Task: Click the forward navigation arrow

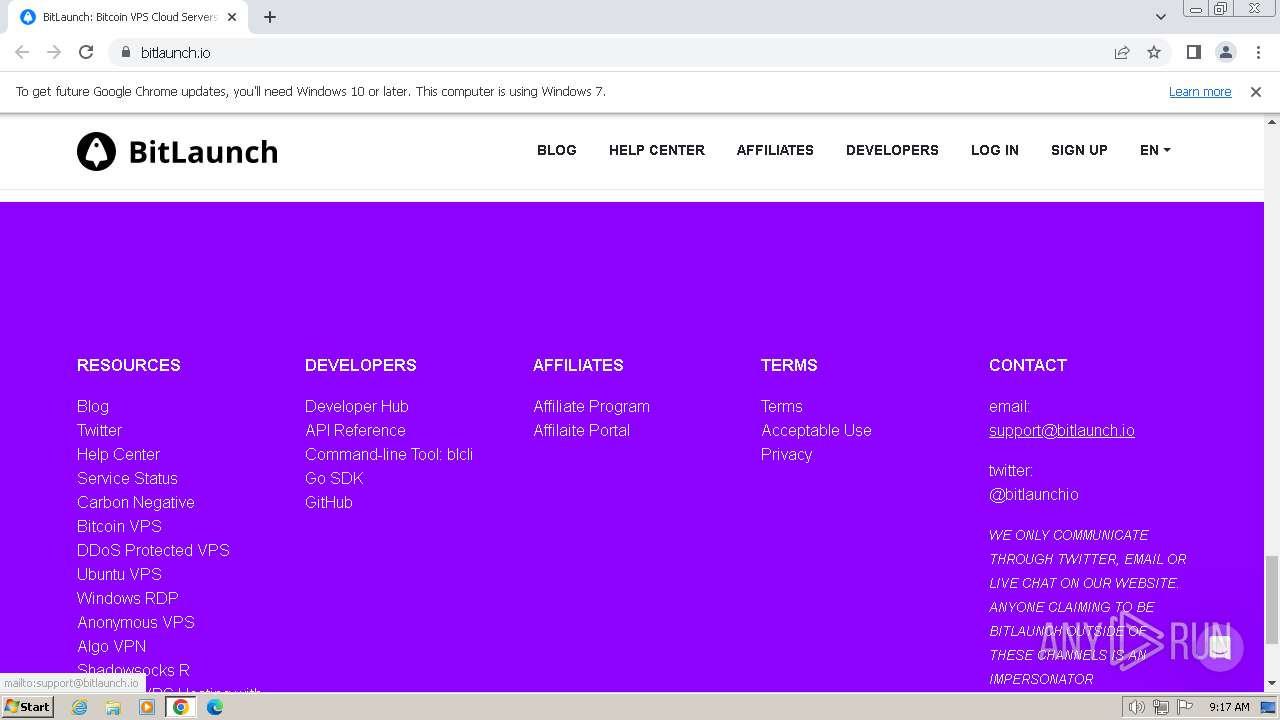Action: click(54, 52)
